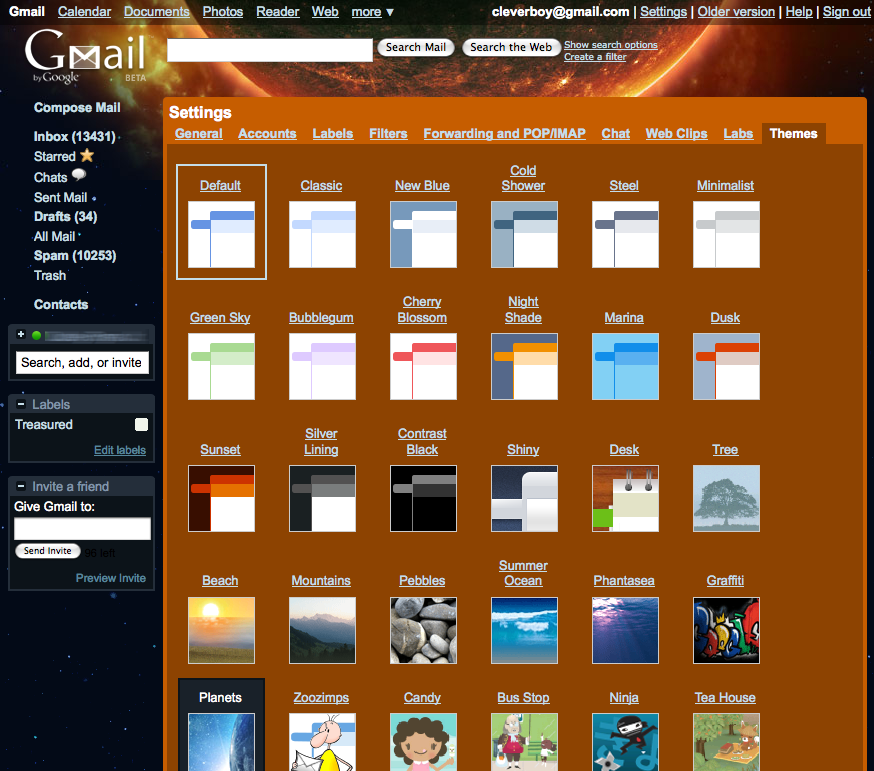Pick the Tree theme picture

point(726,498)
